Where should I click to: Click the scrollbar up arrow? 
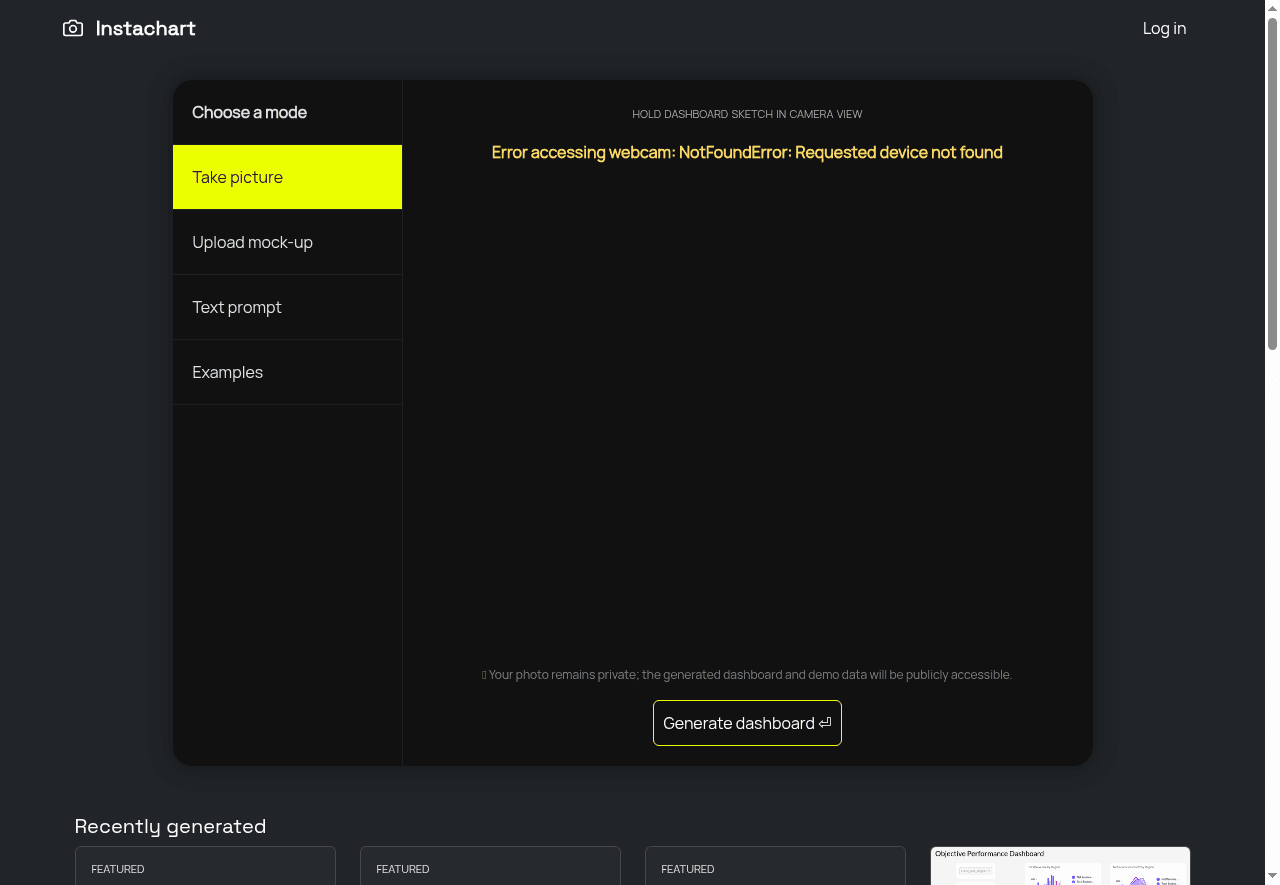(1272, 7)
